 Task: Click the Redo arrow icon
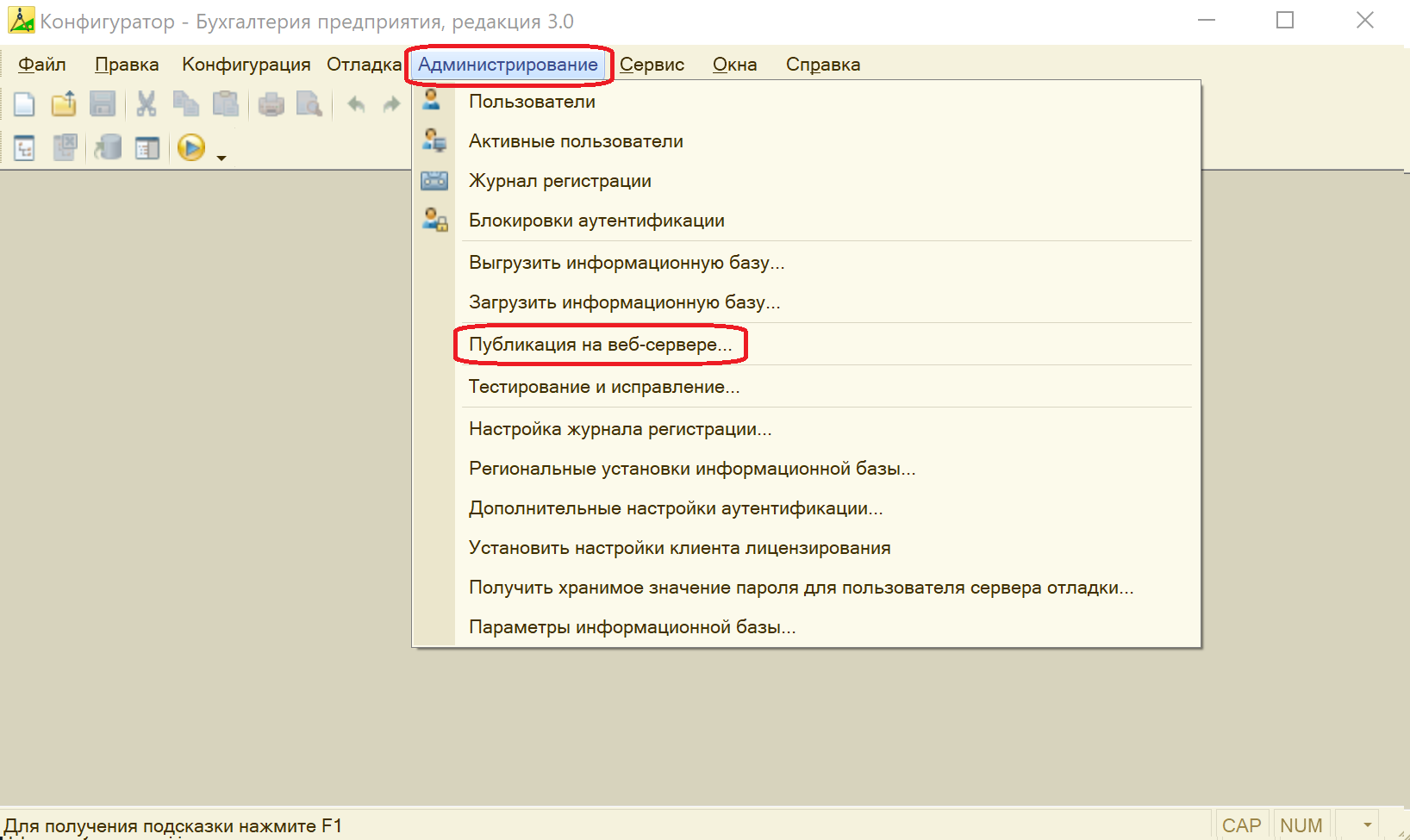pos(392,104)
